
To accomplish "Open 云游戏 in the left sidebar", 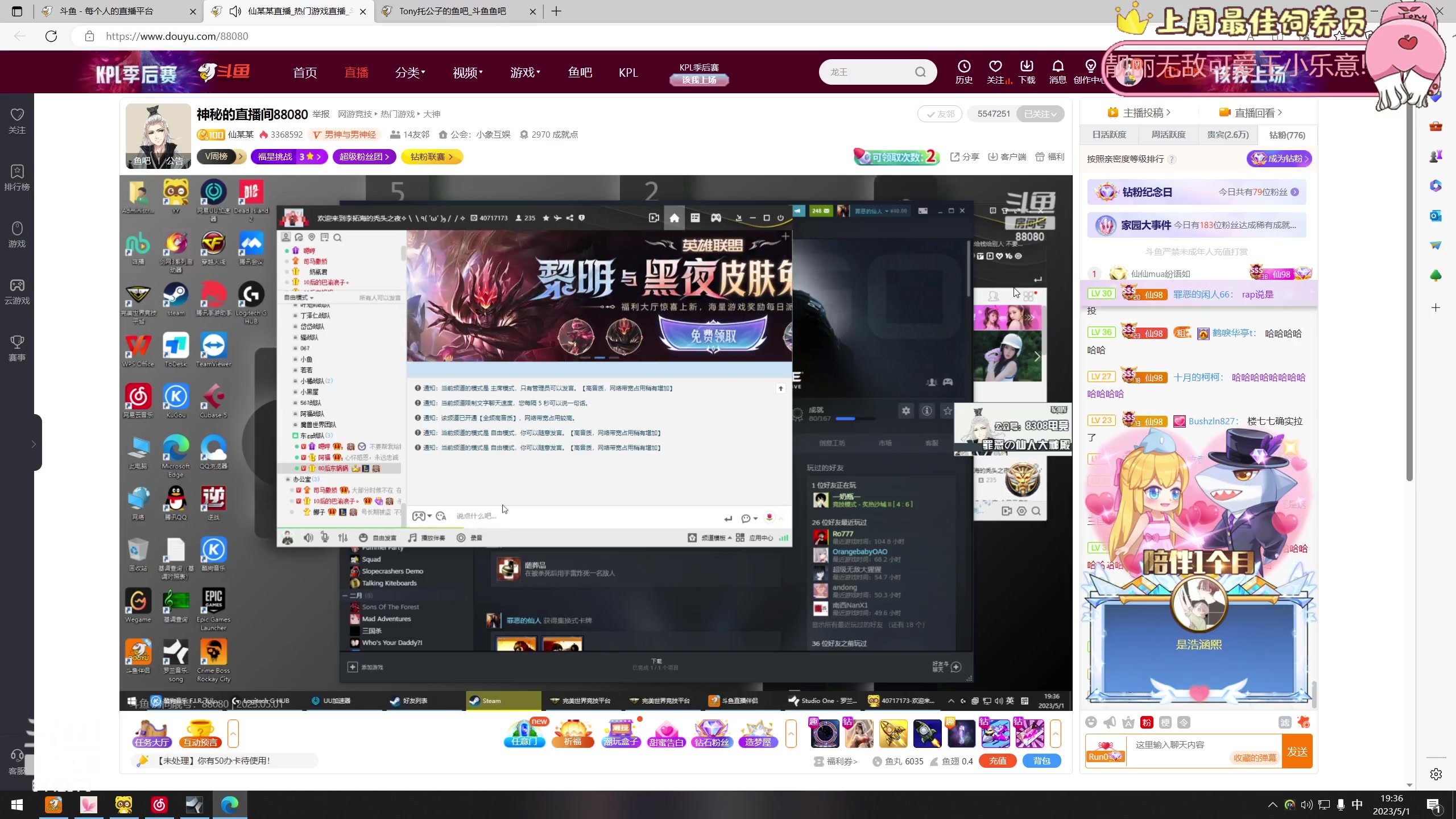I will [17, 292].
